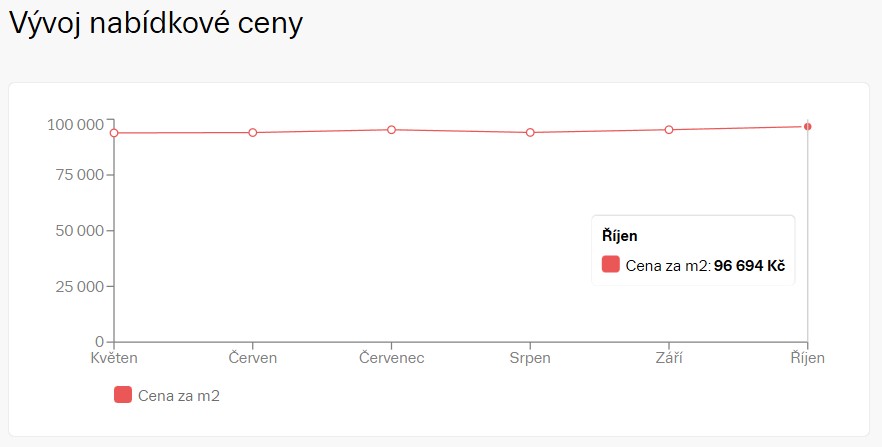882x447 pixels.
Task: Click the Květen x-axis label
Action: click(114, 358)
